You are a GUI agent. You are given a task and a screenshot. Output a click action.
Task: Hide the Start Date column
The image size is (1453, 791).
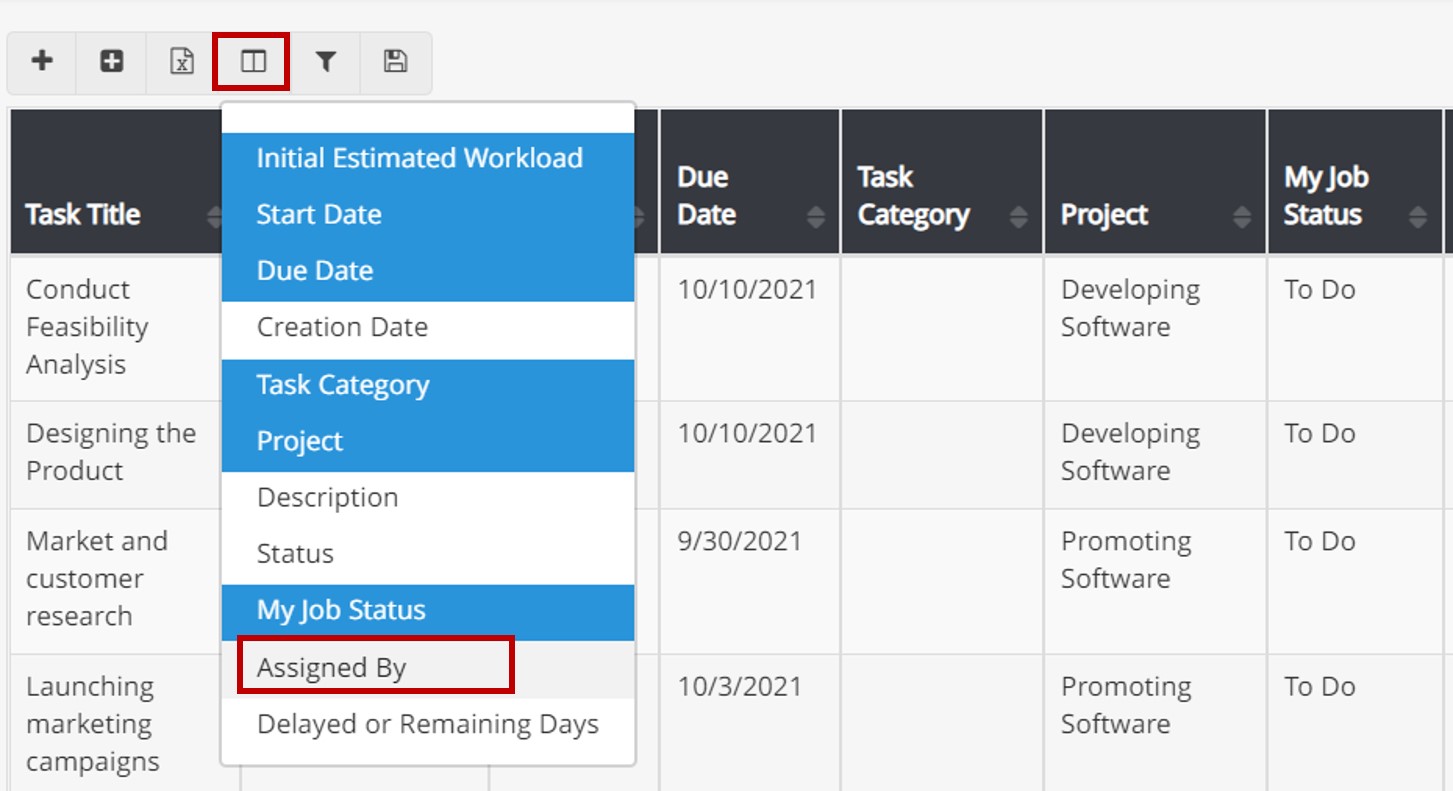point(319,214)
